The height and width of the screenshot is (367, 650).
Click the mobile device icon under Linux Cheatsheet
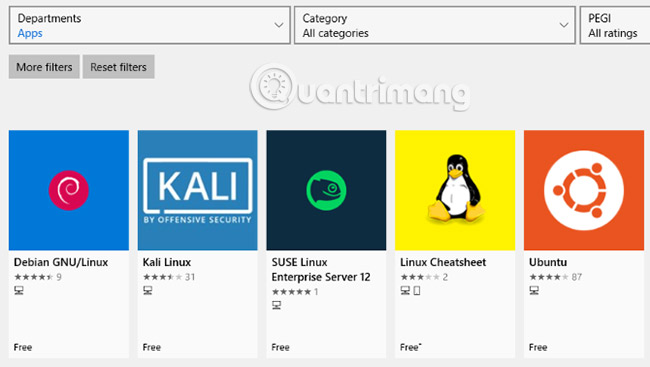(417, 291)
